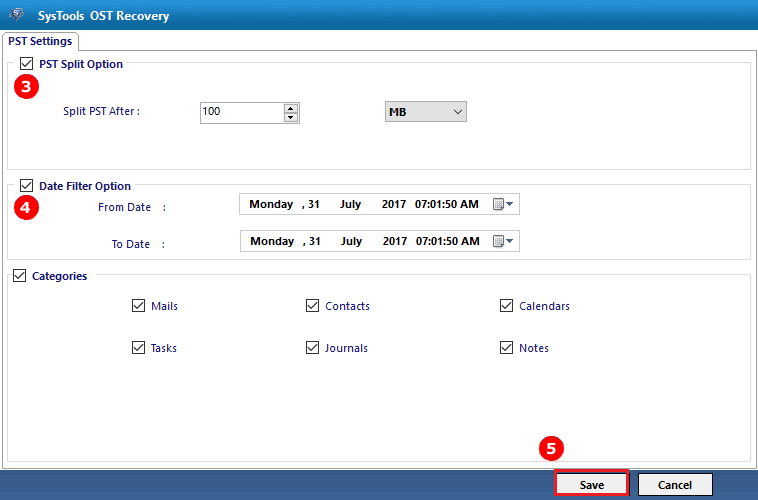Click the SysTools OST Recovery title text
Screen dimensions: 758x500
pos(103,15)
